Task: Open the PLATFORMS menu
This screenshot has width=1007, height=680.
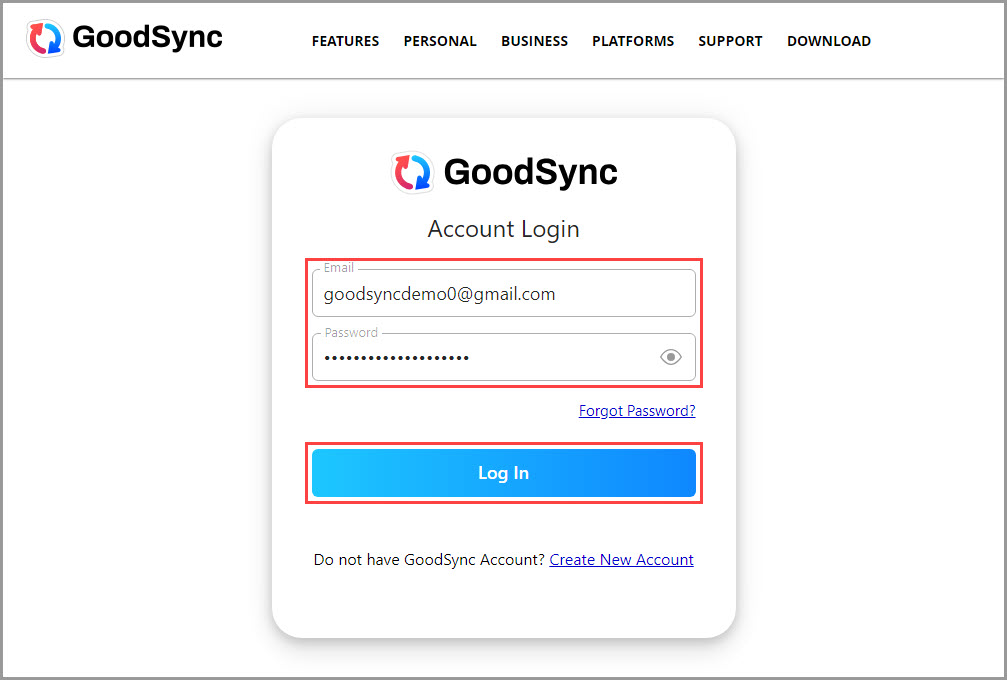Action: (x=633, y=41)
